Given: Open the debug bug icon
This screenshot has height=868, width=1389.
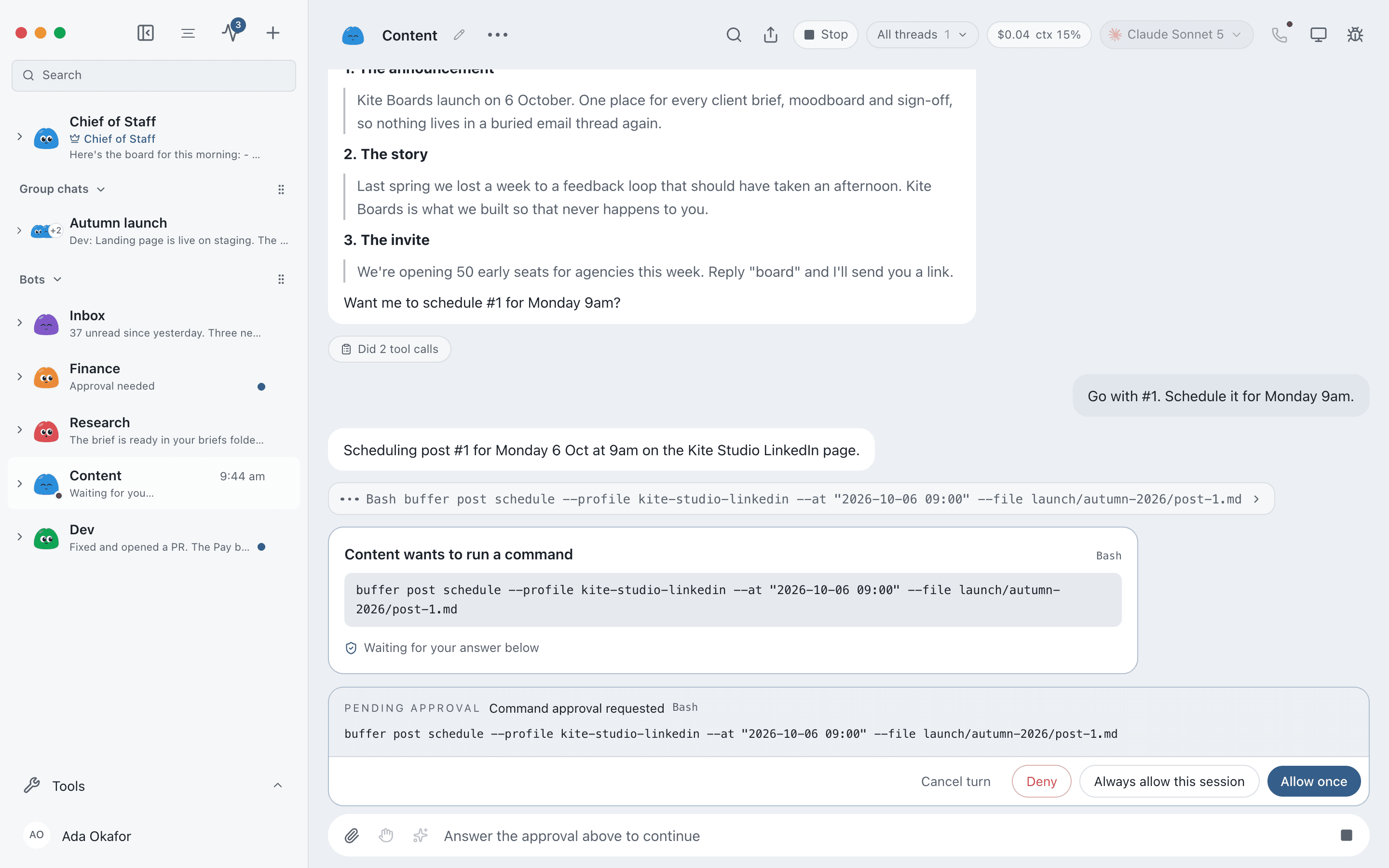Looking at the screenshot, I should (1355, 35).
